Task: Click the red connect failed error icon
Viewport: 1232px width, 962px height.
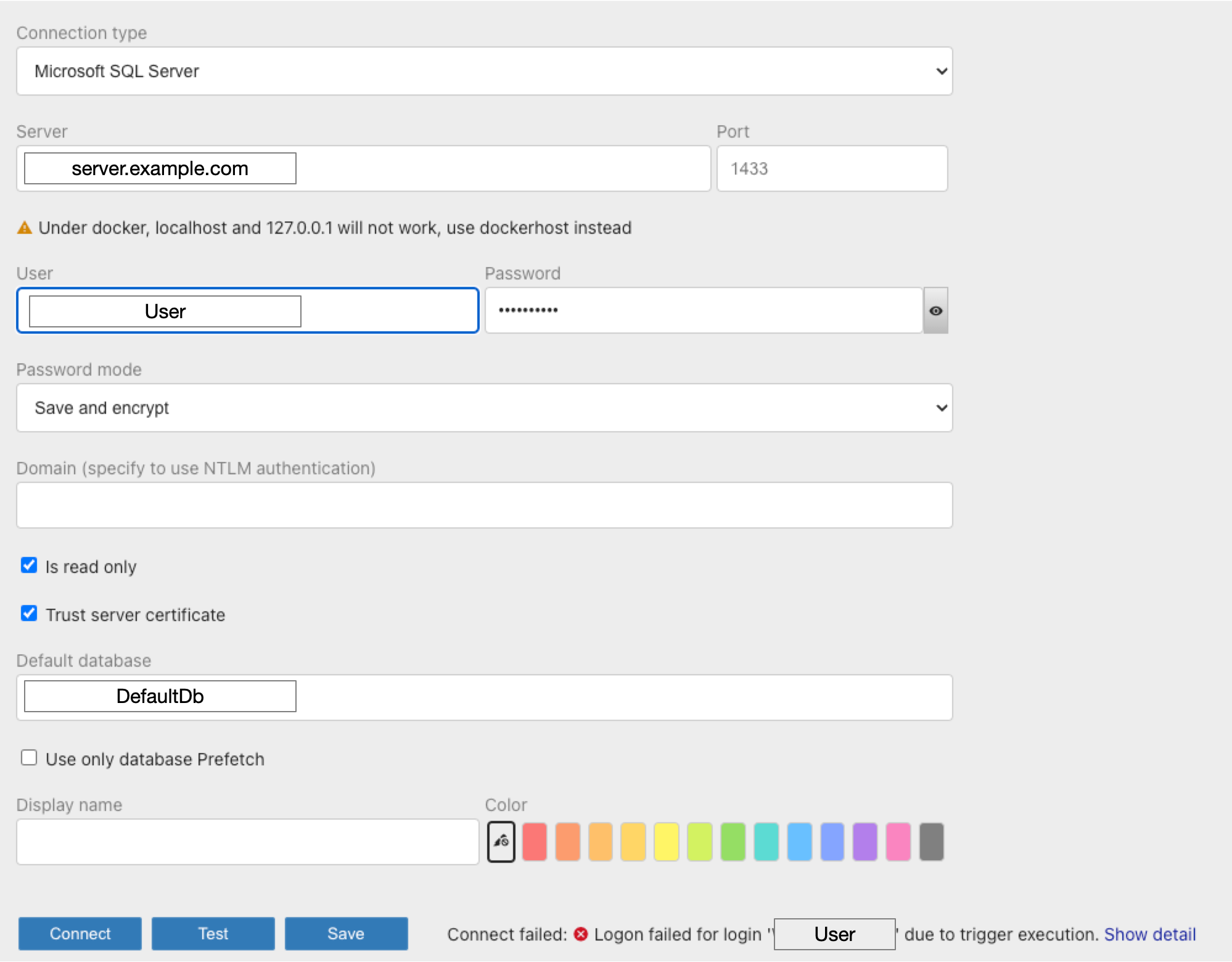Action: [x=581, y=934]
